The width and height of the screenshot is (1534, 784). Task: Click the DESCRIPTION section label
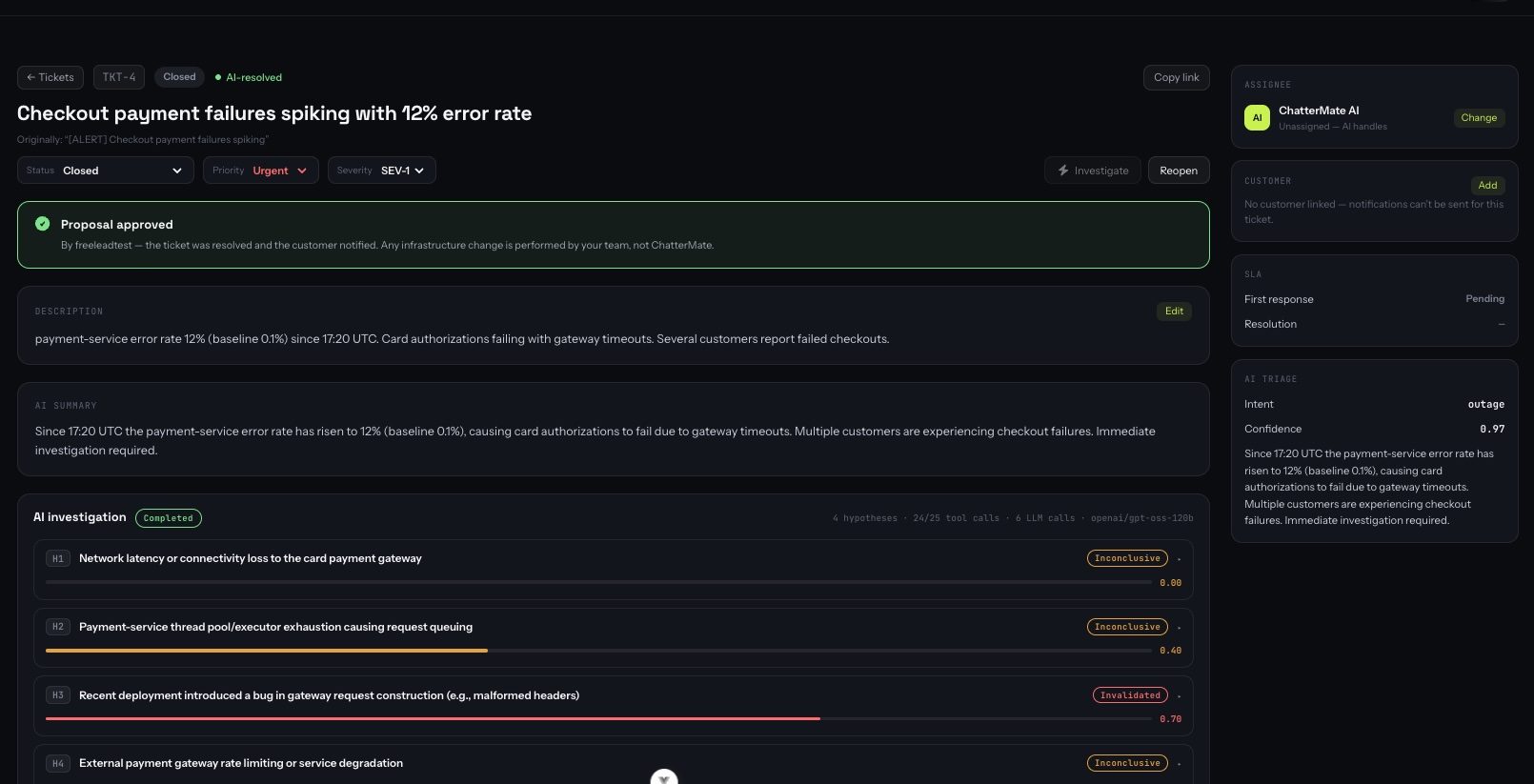coord(69,312)
